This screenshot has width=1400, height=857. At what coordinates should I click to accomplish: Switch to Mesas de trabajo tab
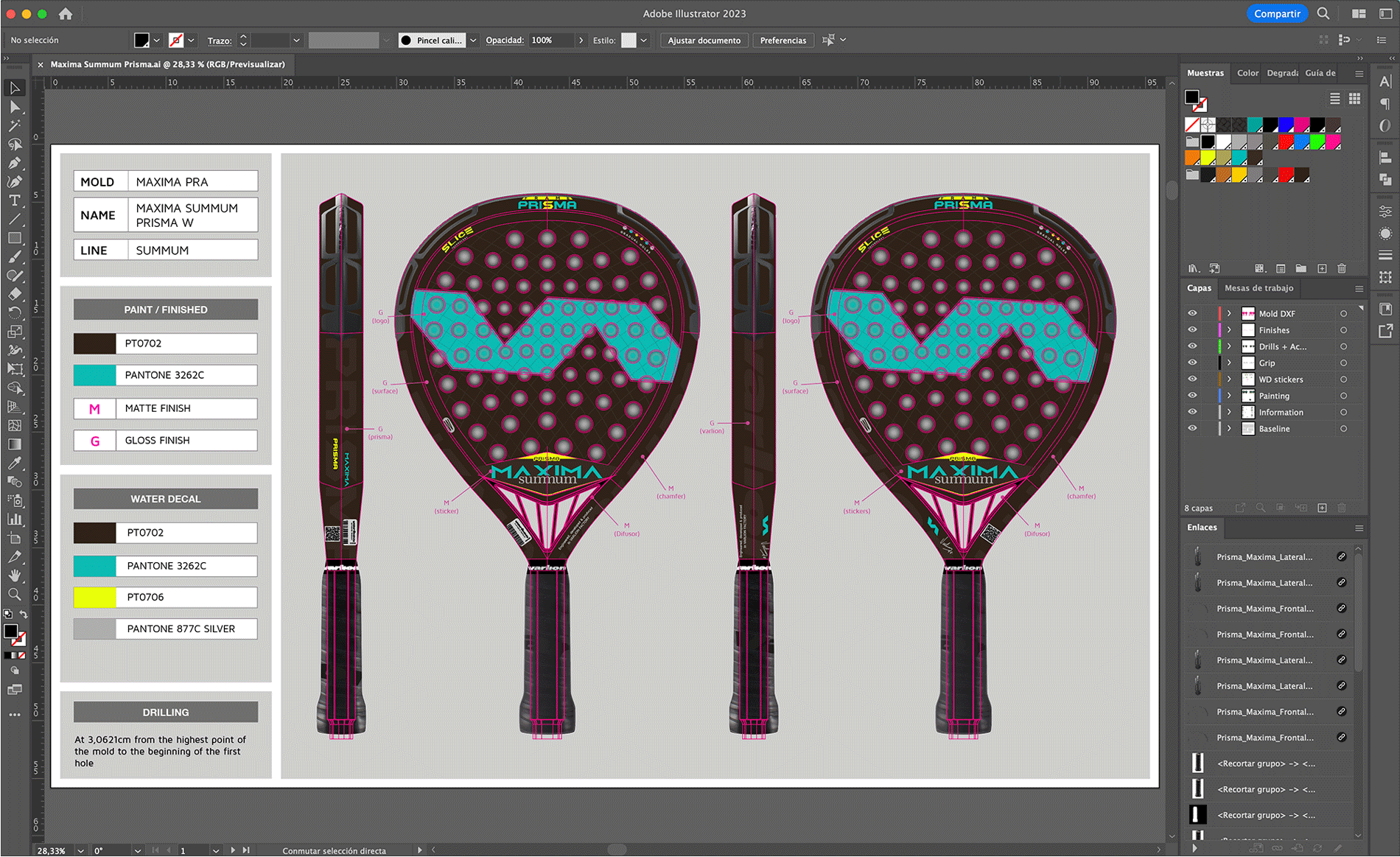(x=1259, y=288)
